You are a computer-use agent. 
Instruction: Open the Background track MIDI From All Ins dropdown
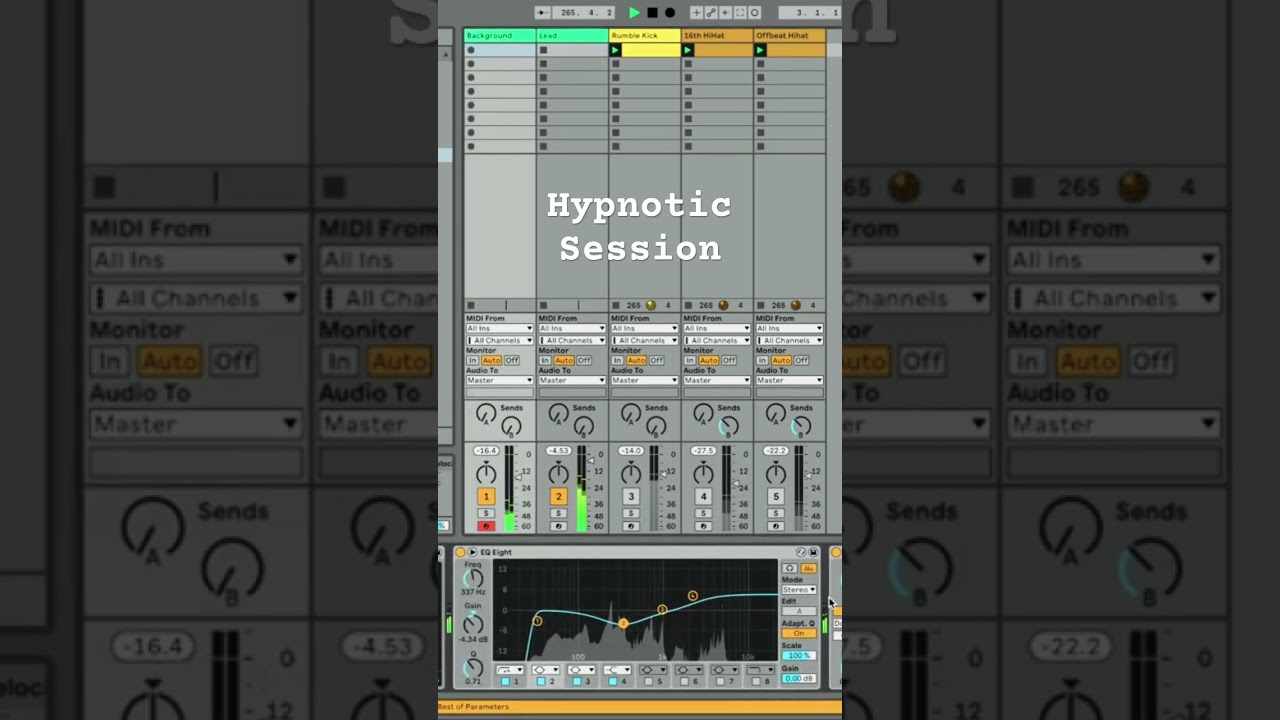(500, 328)
